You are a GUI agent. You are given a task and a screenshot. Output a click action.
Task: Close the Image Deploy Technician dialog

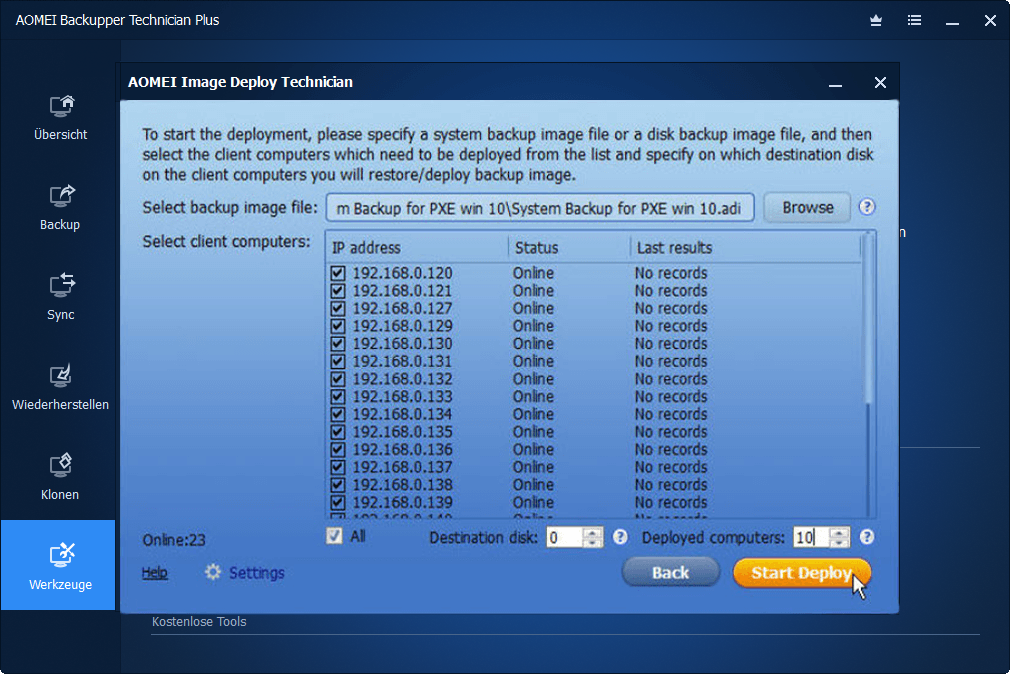pos(881,82)
